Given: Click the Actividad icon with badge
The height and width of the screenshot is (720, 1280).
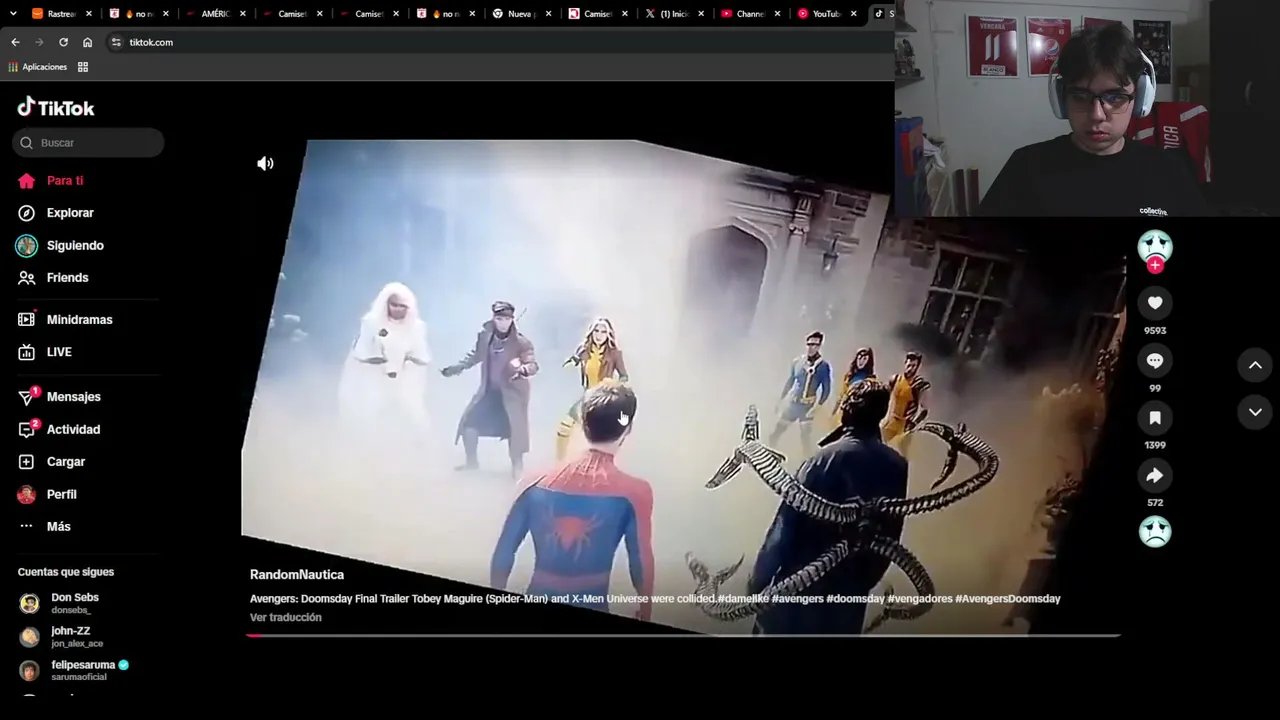Looking at the screenshot, I should [x=27, y=430].
